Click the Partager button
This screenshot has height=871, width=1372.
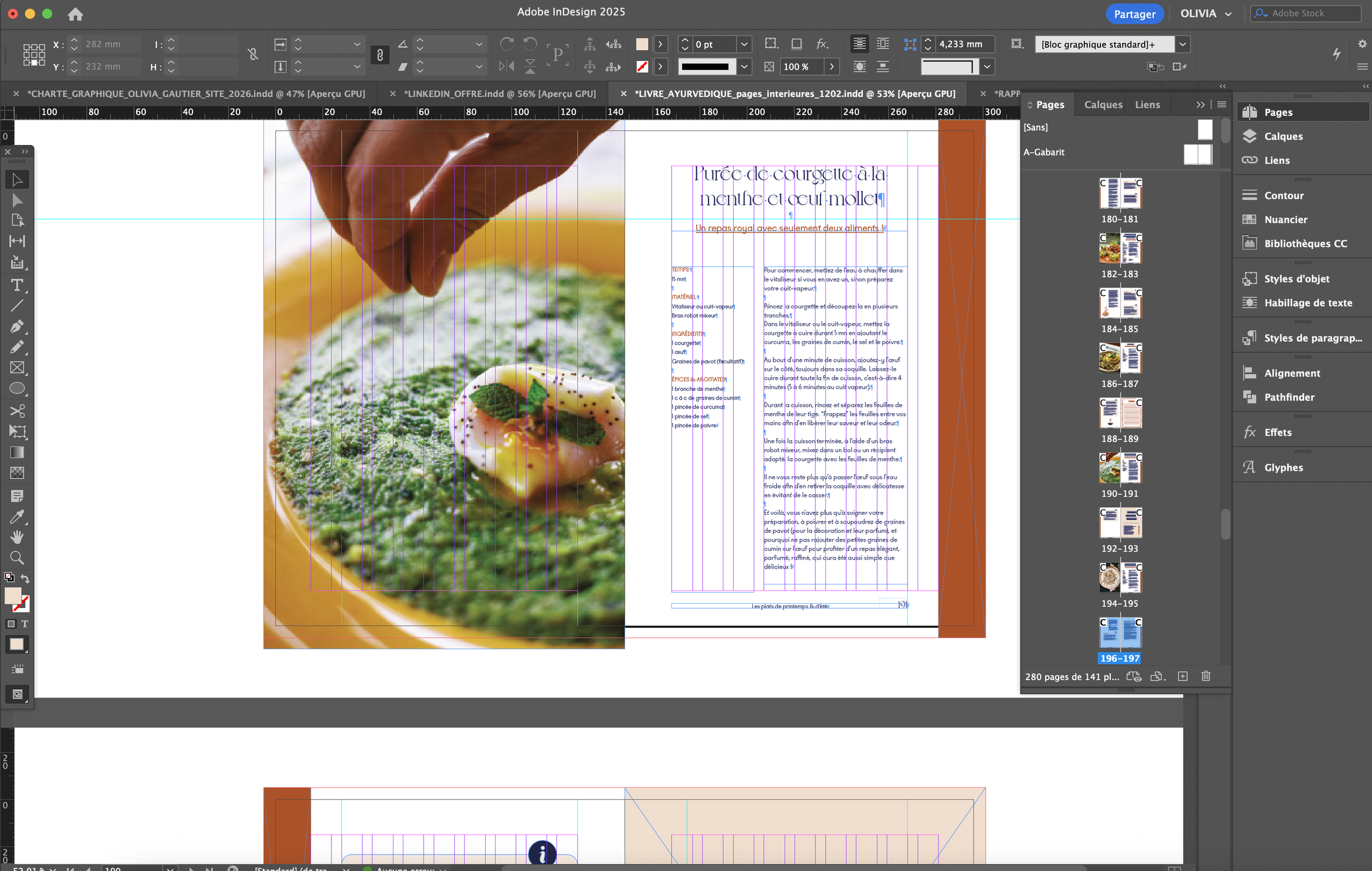[x=1134, y=14]
